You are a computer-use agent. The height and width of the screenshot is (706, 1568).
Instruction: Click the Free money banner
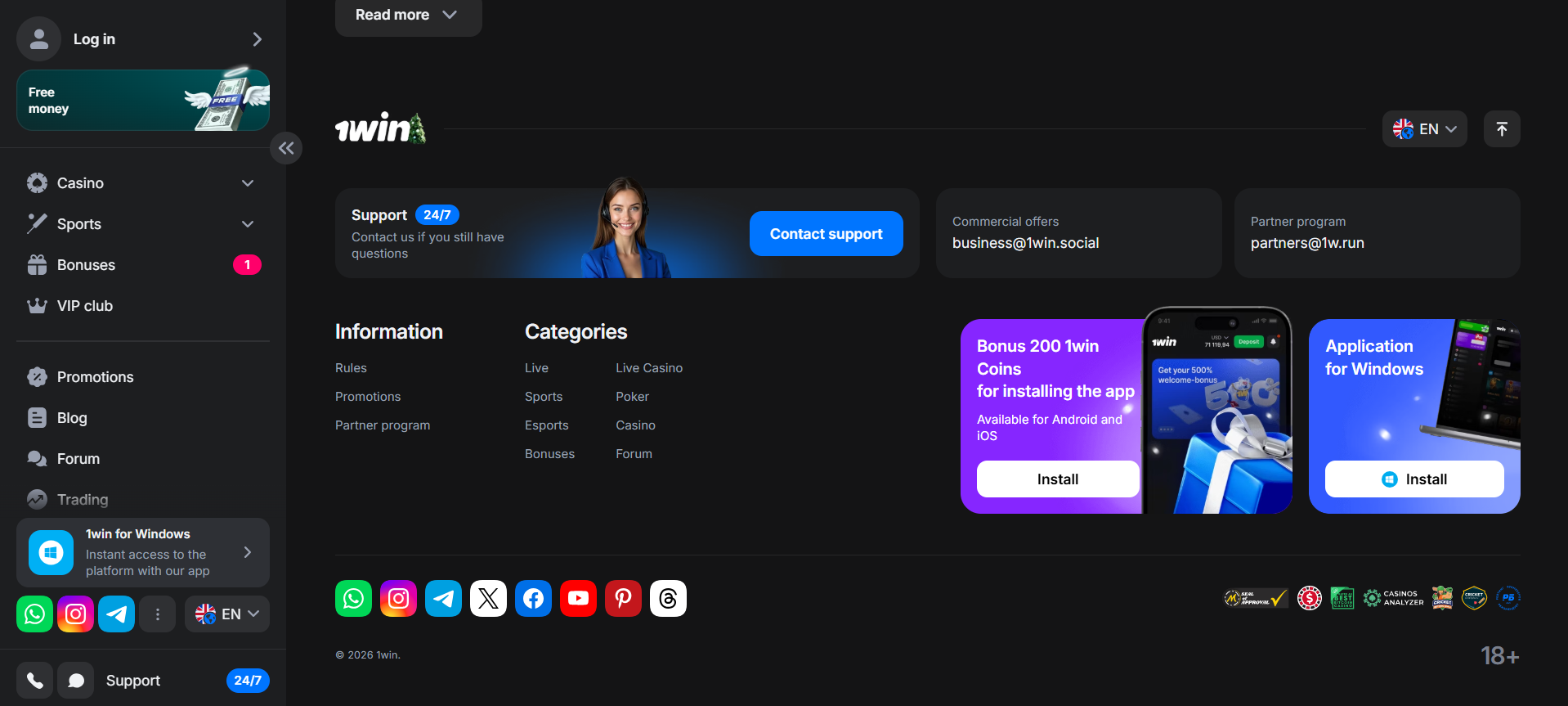click(x=143, y=101)
